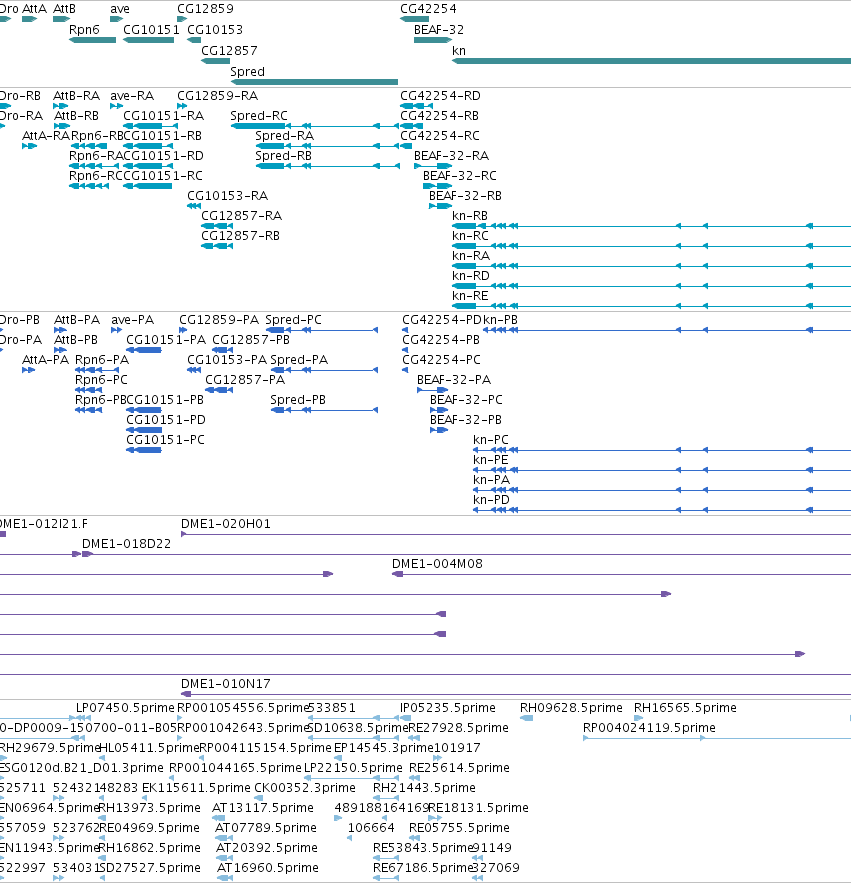Click EST AT07789.5prime

[x=266, y=828]
